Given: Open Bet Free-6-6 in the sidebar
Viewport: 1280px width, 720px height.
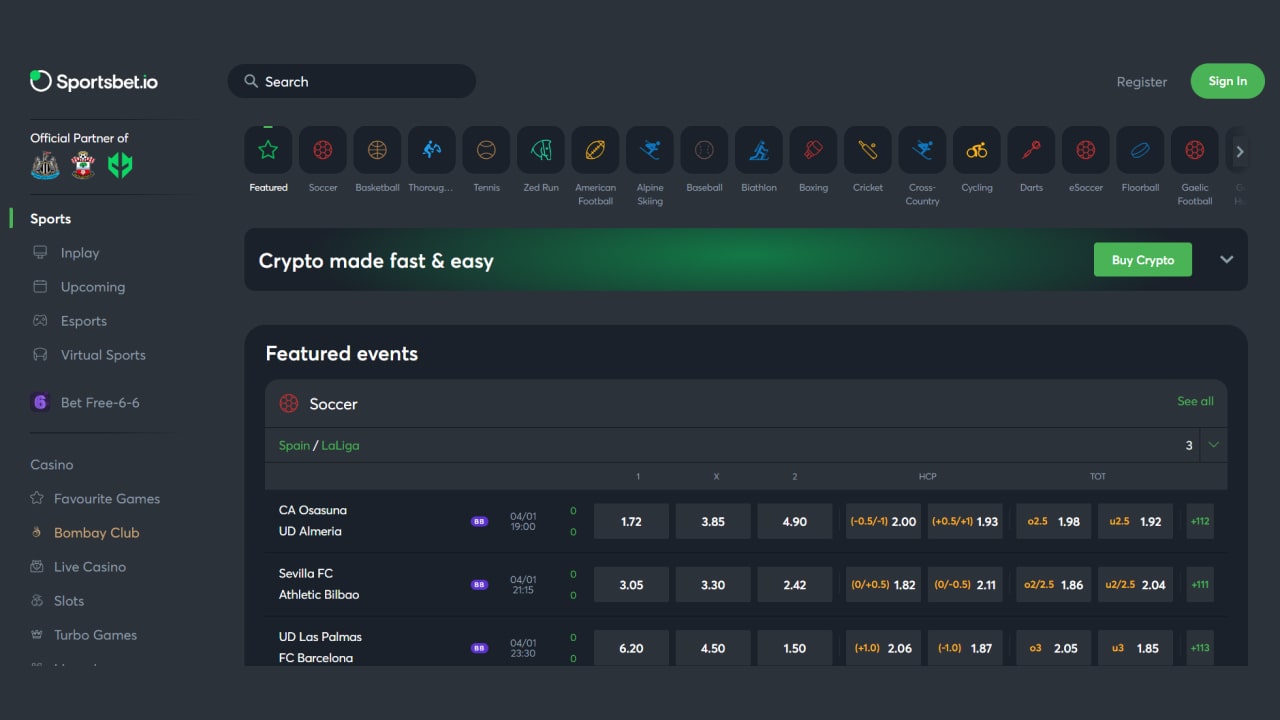Looking at the screenshot, I should (x=86, y=403).
